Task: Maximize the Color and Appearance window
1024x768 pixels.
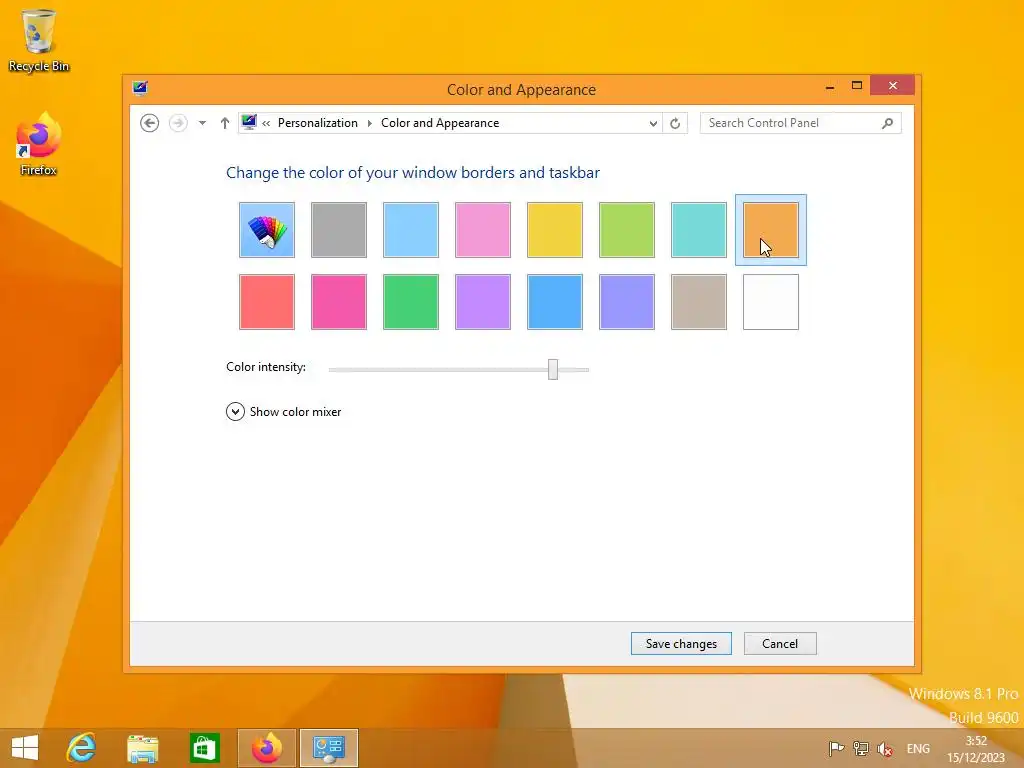Action: coord(857,86)
